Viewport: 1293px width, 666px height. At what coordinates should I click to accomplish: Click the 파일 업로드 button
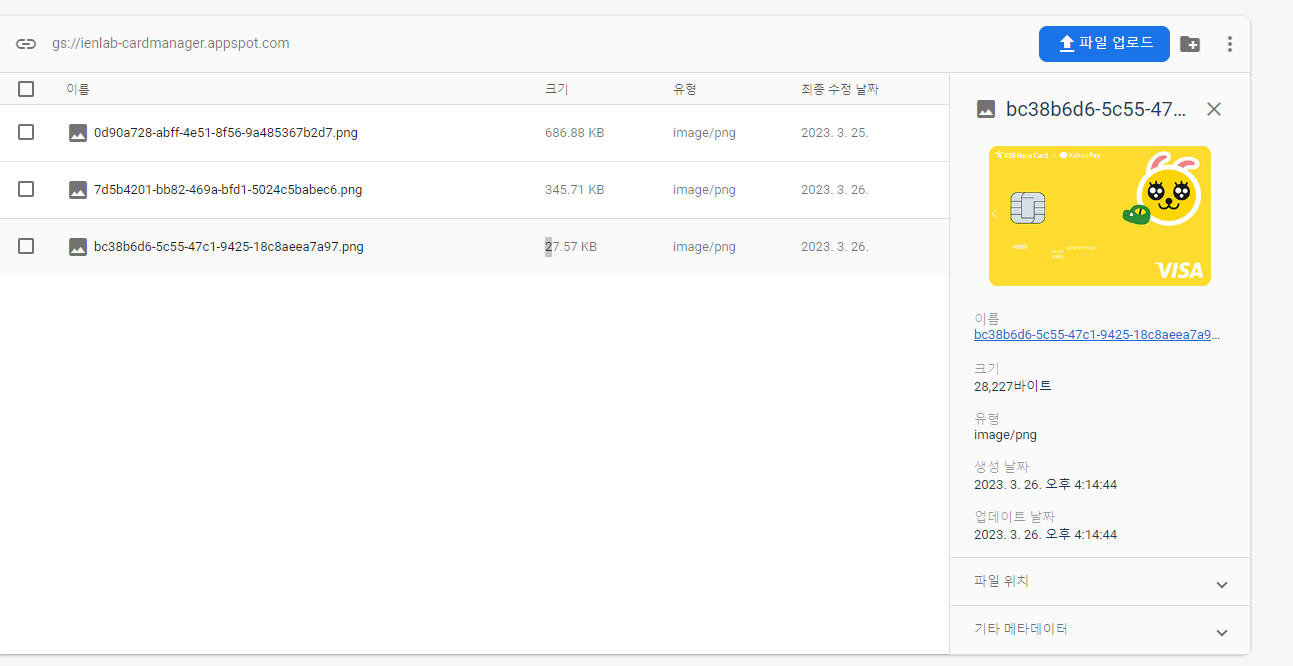[1104, 44]
